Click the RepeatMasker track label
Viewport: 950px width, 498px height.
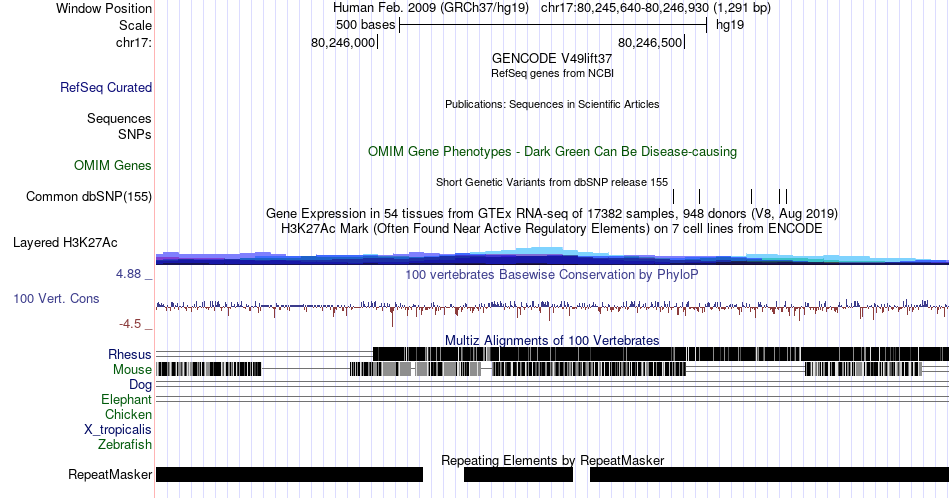point(110,474)
